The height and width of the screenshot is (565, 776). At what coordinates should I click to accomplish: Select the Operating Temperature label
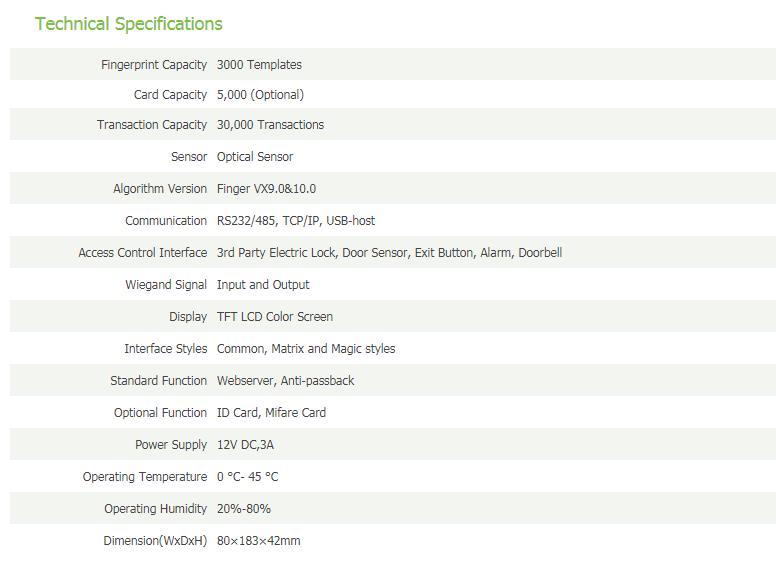click(145, 477)
